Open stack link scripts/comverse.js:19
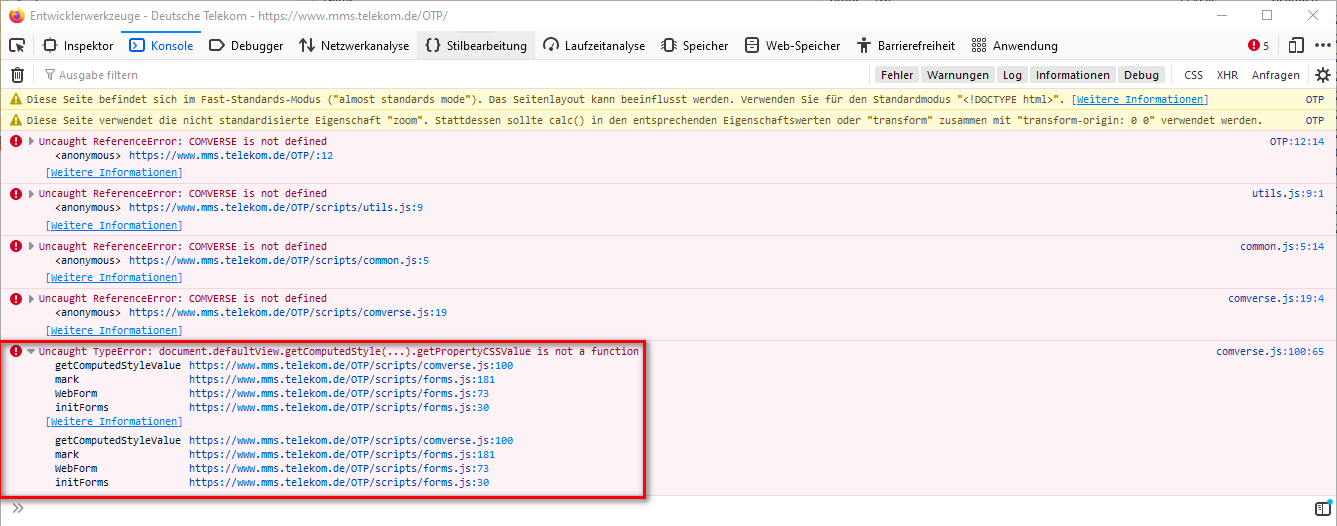Image resolution: width=1337 pixels, height=526 pixels. point(288,312)
